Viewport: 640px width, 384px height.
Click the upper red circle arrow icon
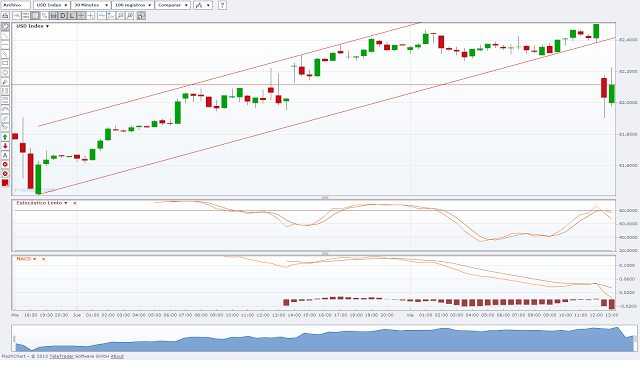[5, 164]
